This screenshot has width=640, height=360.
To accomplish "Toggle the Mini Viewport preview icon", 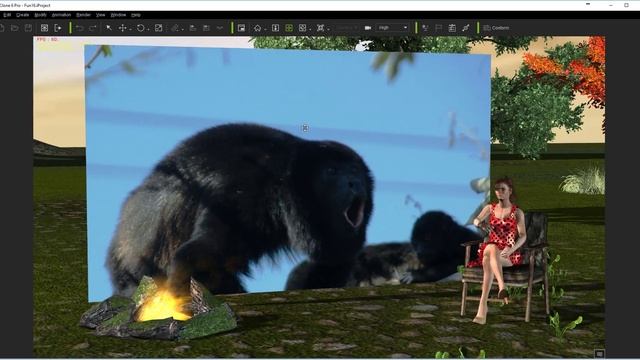I will [241, 28].
